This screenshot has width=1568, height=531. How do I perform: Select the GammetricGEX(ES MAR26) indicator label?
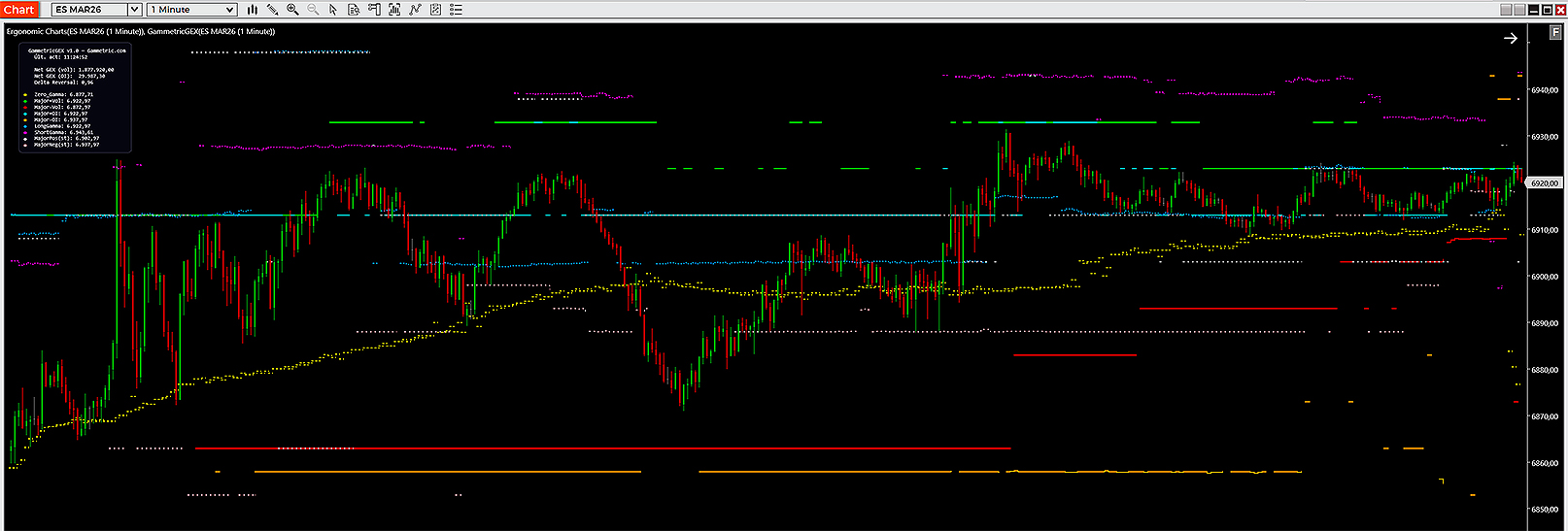[x=211, y=31]
